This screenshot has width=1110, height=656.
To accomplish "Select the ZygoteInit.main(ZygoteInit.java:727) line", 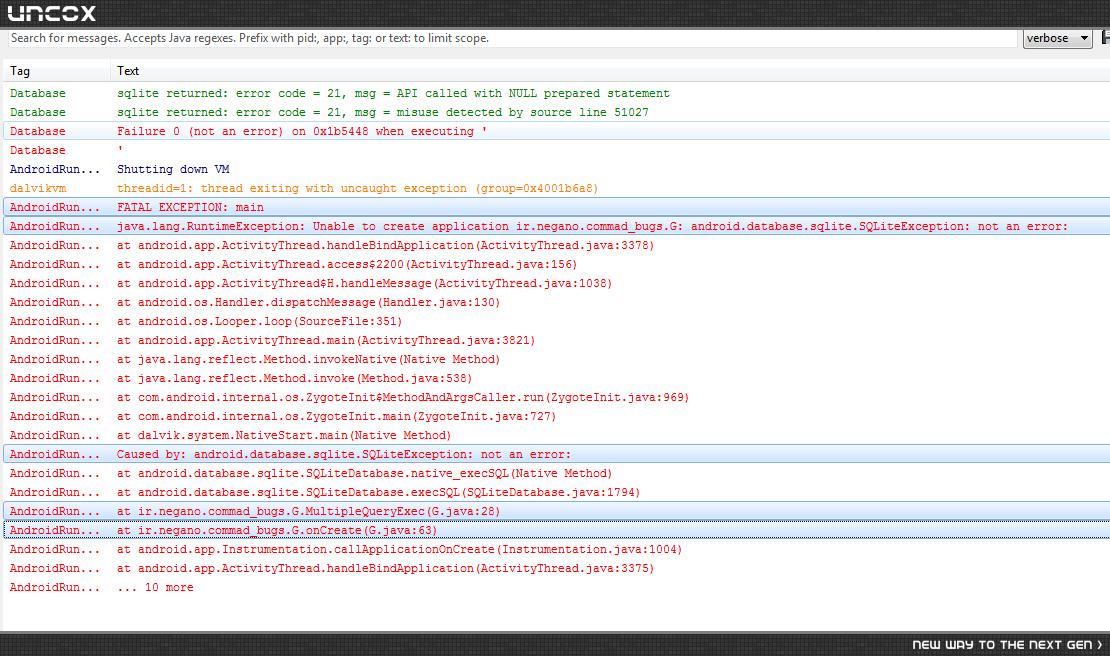I will click(556, 416).
